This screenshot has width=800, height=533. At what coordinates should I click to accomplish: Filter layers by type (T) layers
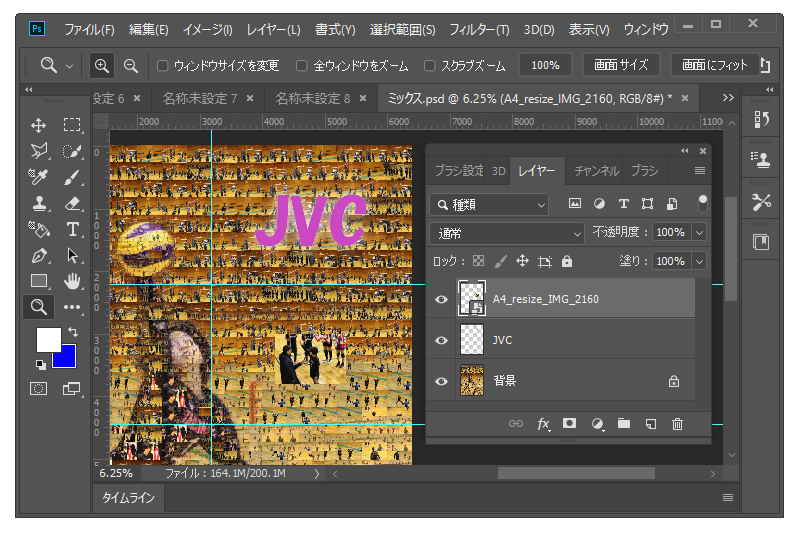[623, 204]
